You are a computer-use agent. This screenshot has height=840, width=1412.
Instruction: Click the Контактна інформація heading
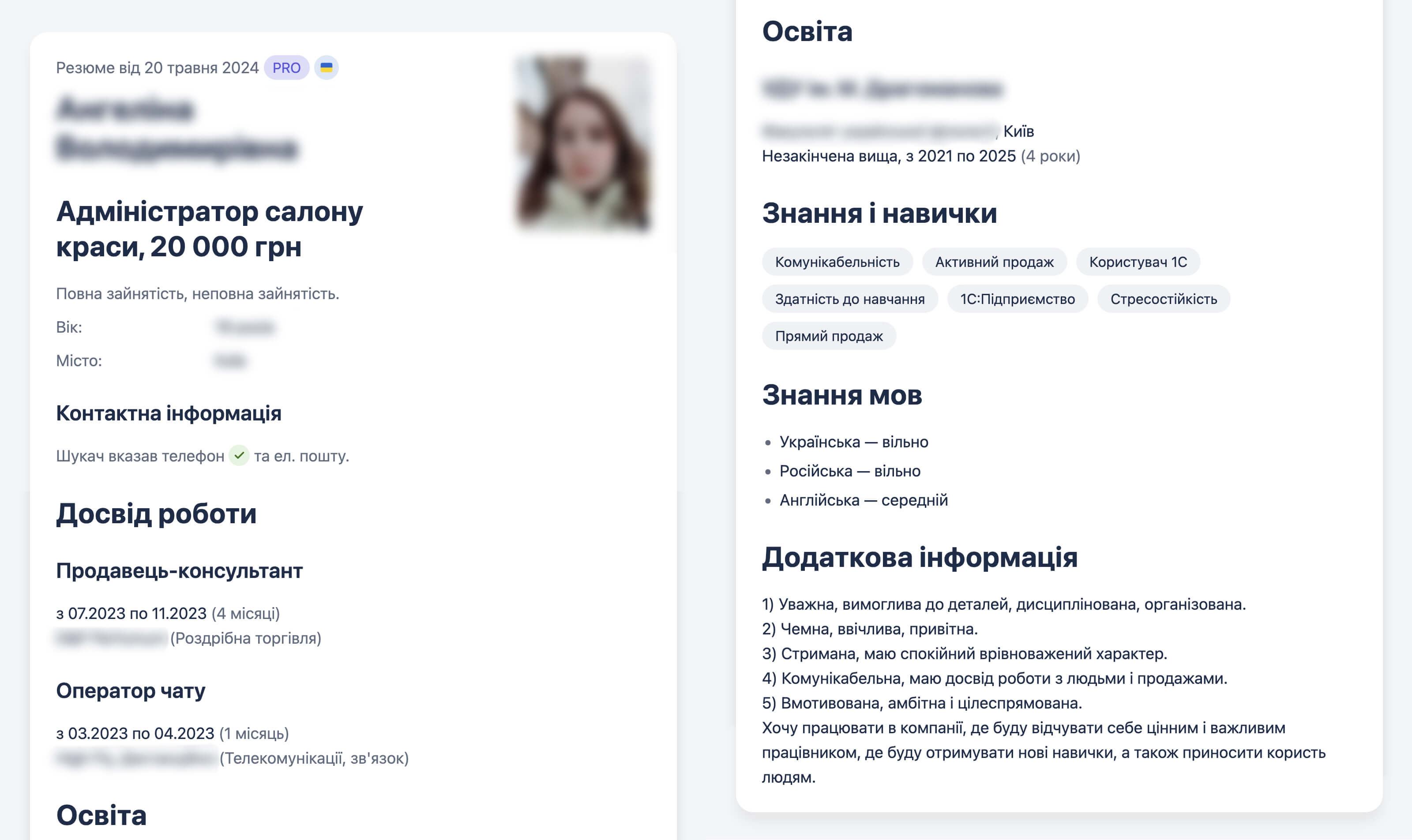tap(168, 413)
